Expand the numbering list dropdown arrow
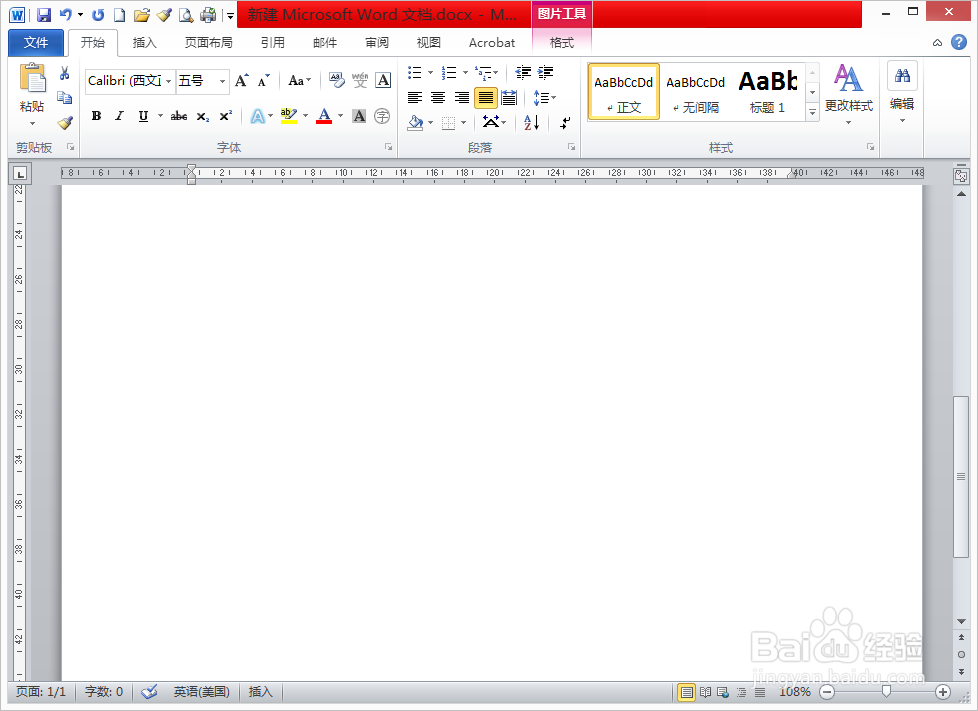Screen dimensions: 978x711 465,73
